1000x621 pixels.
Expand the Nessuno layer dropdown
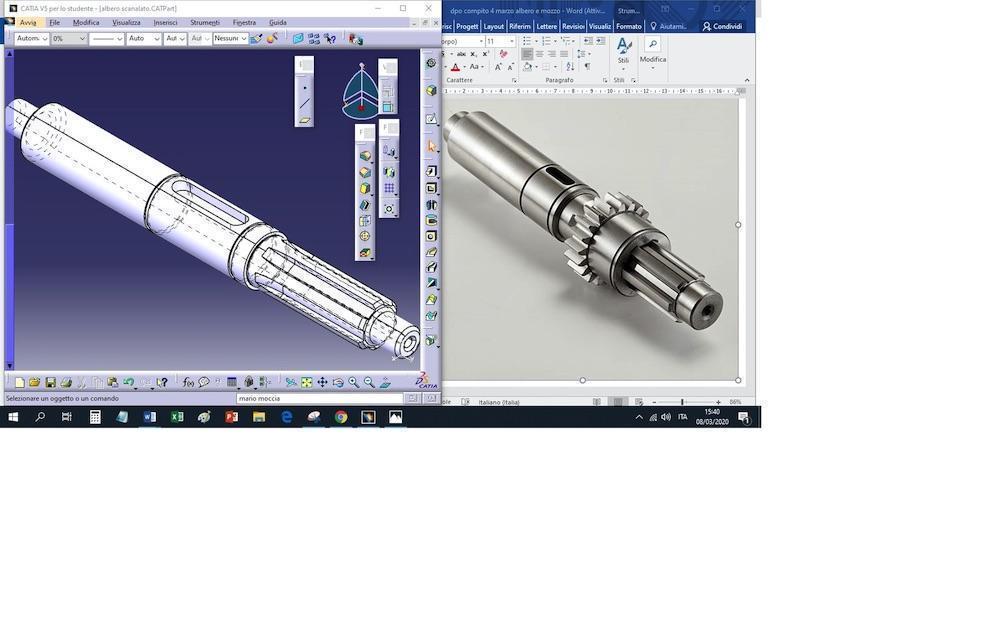coord(243,39)
